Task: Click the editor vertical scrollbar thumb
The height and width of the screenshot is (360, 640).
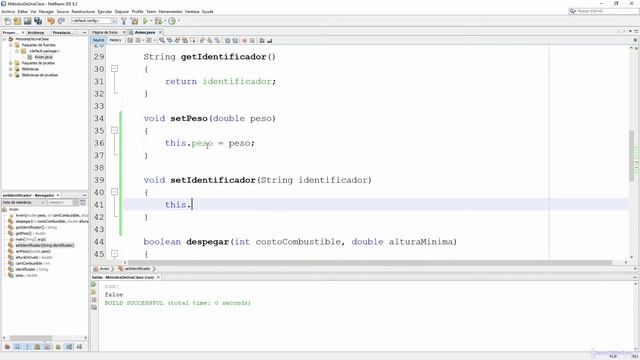Action: [x=631, y=155]
